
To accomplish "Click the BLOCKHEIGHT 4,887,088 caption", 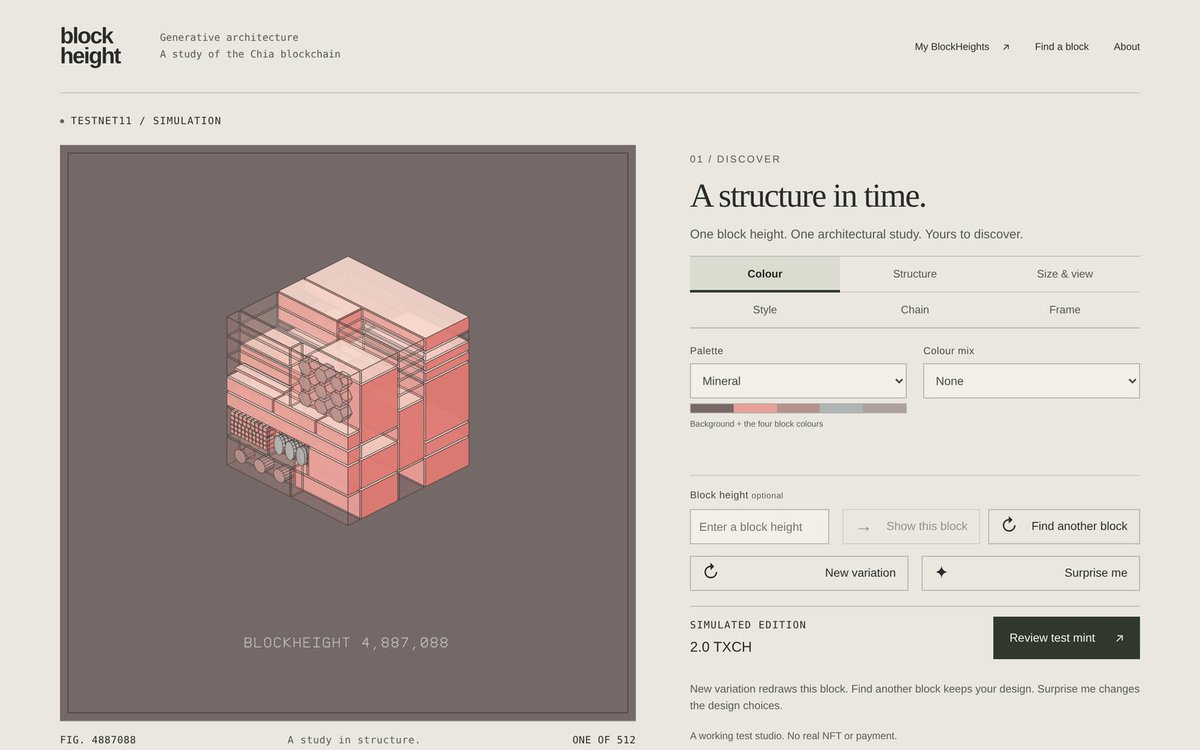I will [x=346, y=642].
